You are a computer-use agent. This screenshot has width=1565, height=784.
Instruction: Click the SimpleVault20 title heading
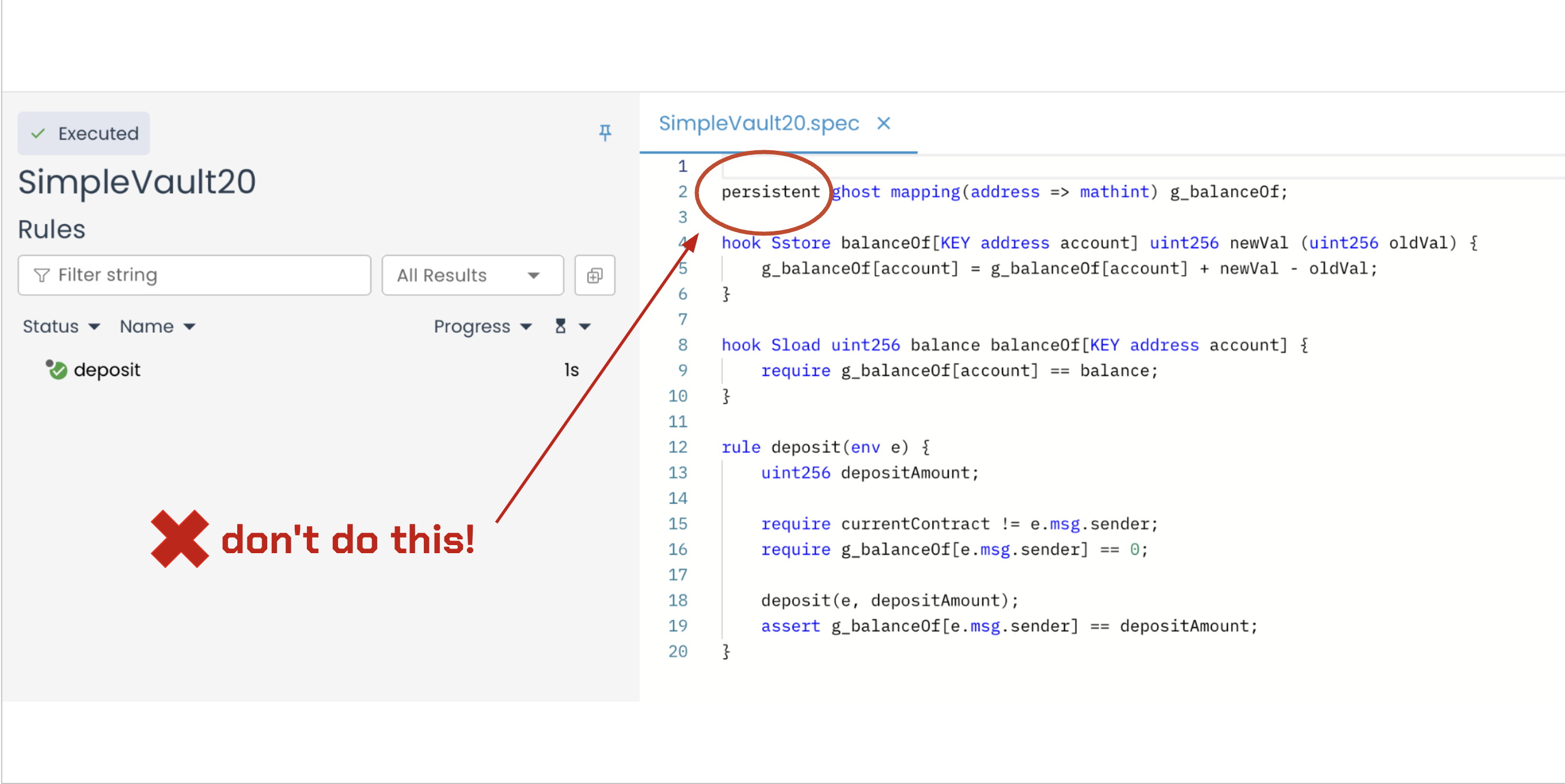(x=136, y=181)
